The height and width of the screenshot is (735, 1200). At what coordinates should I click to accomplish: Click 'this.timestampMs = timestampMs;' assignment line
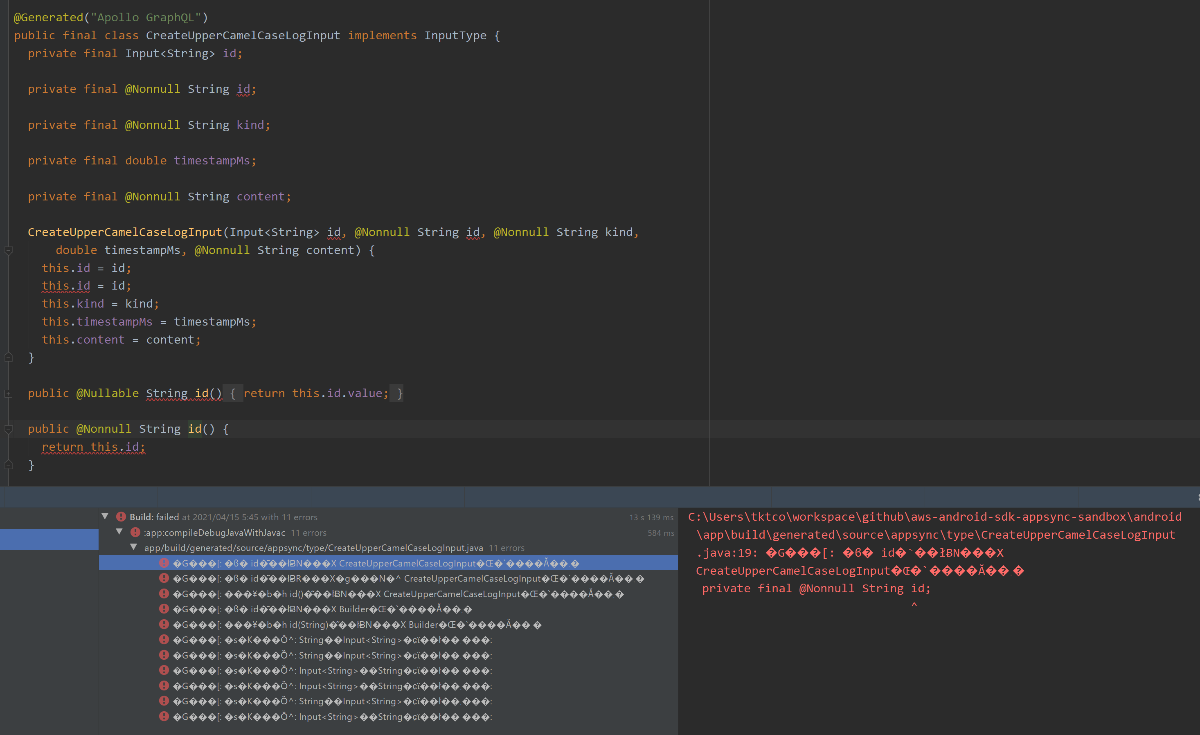pyautogui.click(x=149, y=321)
